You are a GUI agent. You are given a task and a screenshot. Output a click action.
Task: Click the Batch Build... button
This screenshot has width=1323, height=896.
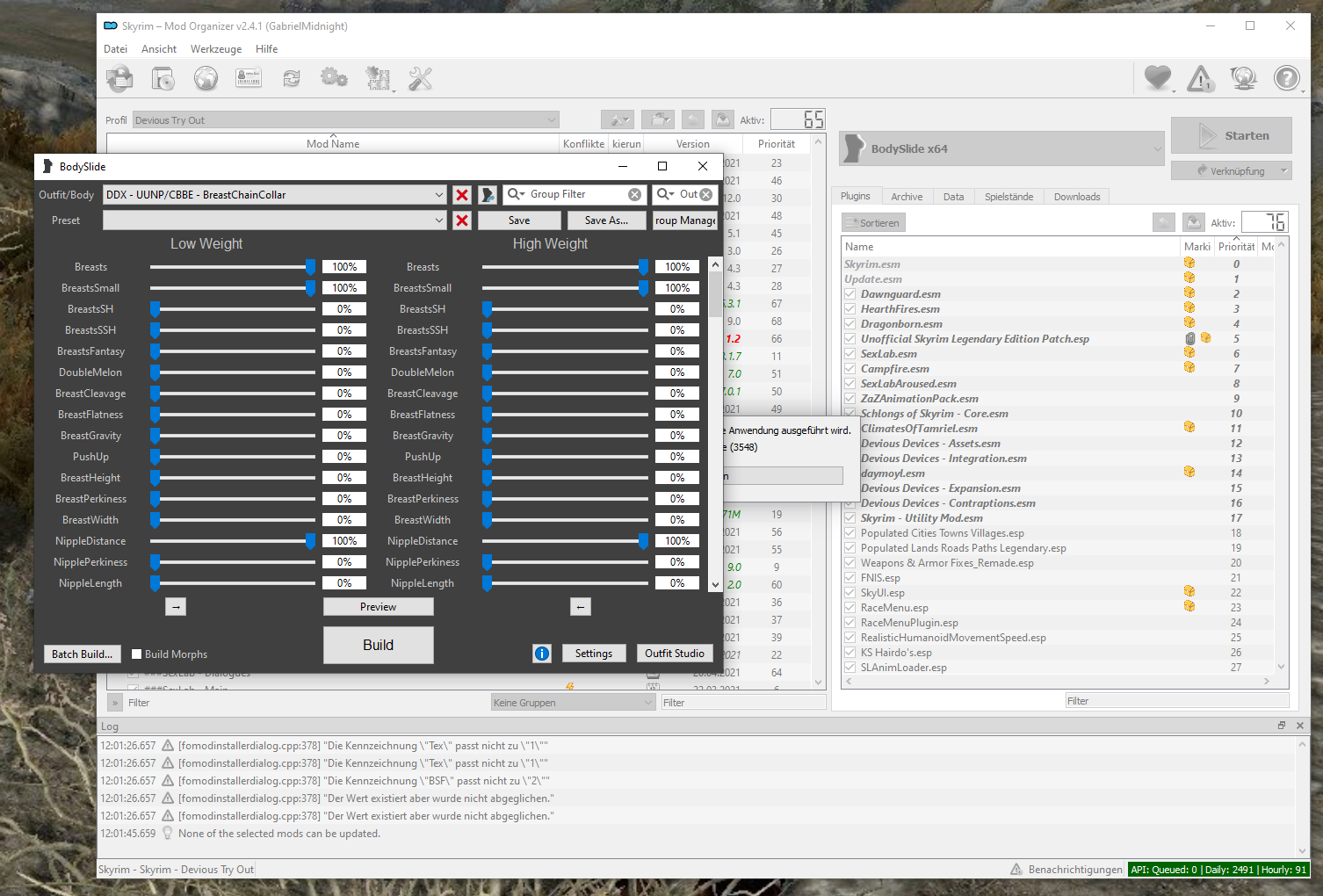pyautogui.click(x=83, y=654)
